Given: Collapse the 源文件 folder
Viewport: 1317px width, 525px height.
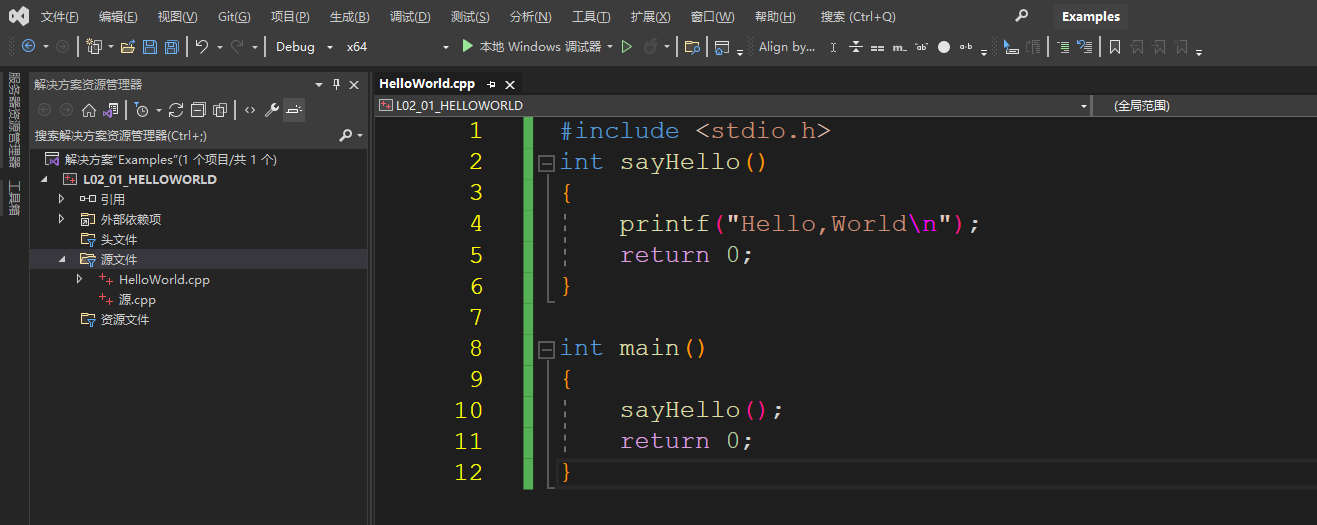Looking at the screenshot, I should tap(62, 260).
